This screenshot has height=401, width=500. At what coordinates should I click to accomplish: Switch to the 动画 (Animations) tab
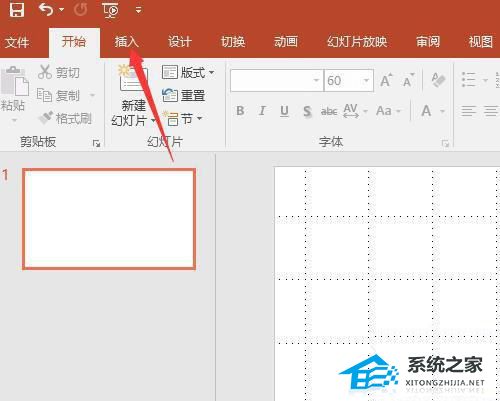(x=286, y=42)
